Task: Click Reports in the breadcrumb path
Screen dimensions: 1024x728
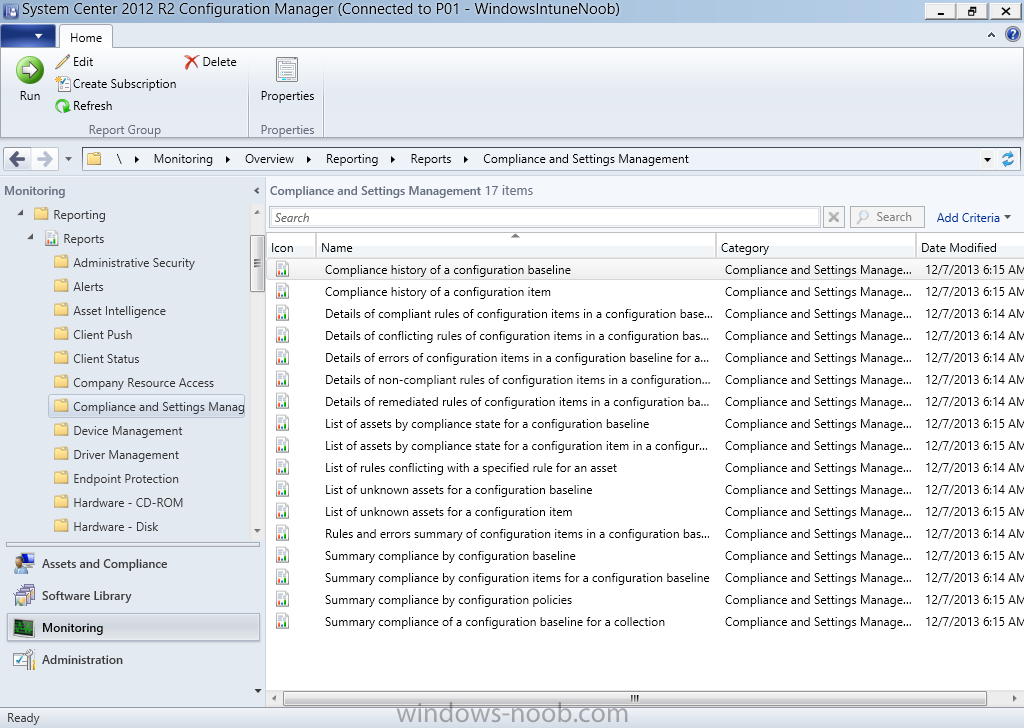Action: click(430, 159)
